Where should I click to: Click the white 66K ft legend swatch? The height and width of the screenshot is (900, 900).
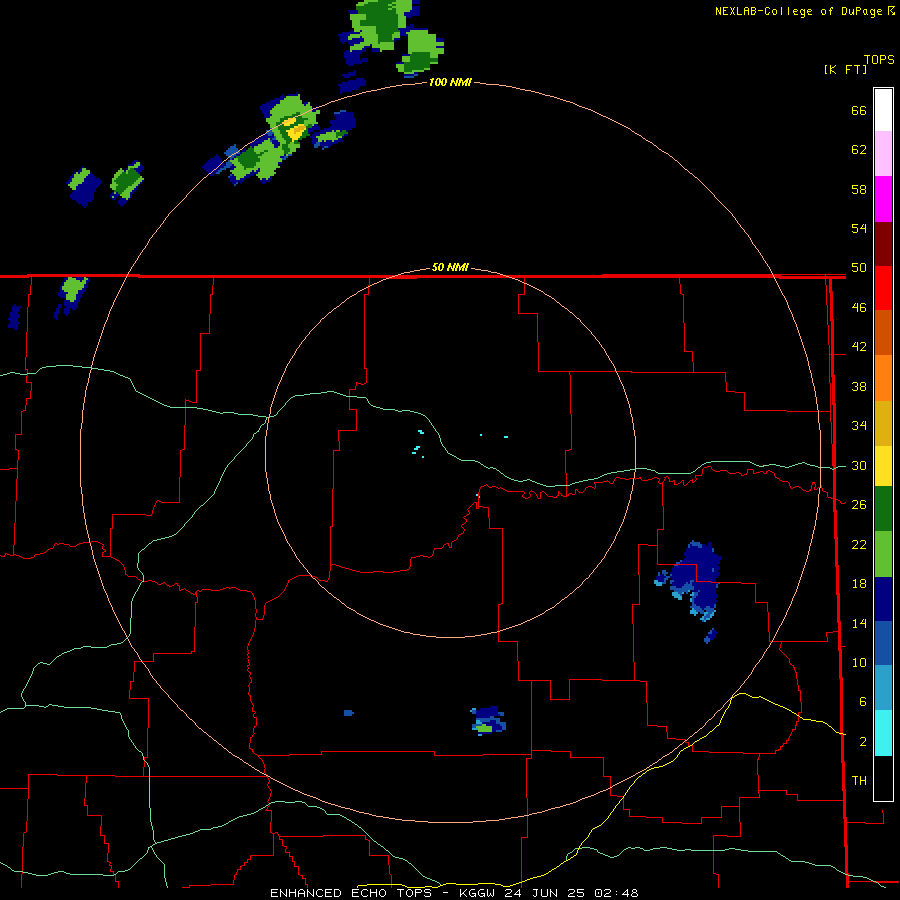point(883,110)
